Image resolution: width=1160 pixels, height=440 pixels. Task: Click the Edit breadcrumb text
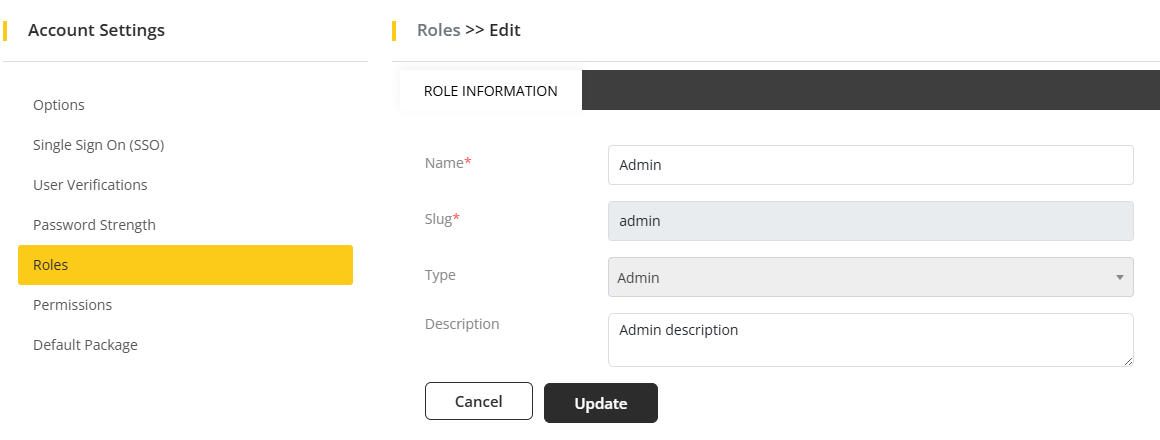pyautogui.click(x=504, y=30)
